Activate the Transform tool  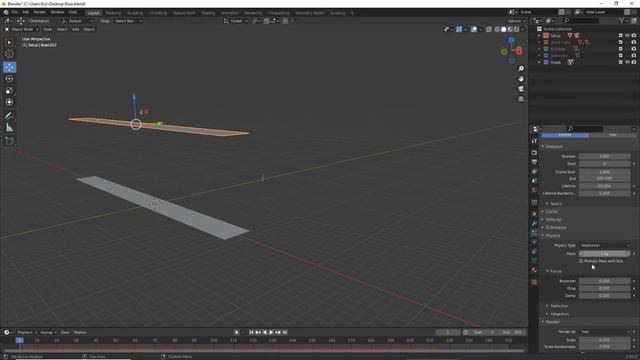click(x=9, y=102)
